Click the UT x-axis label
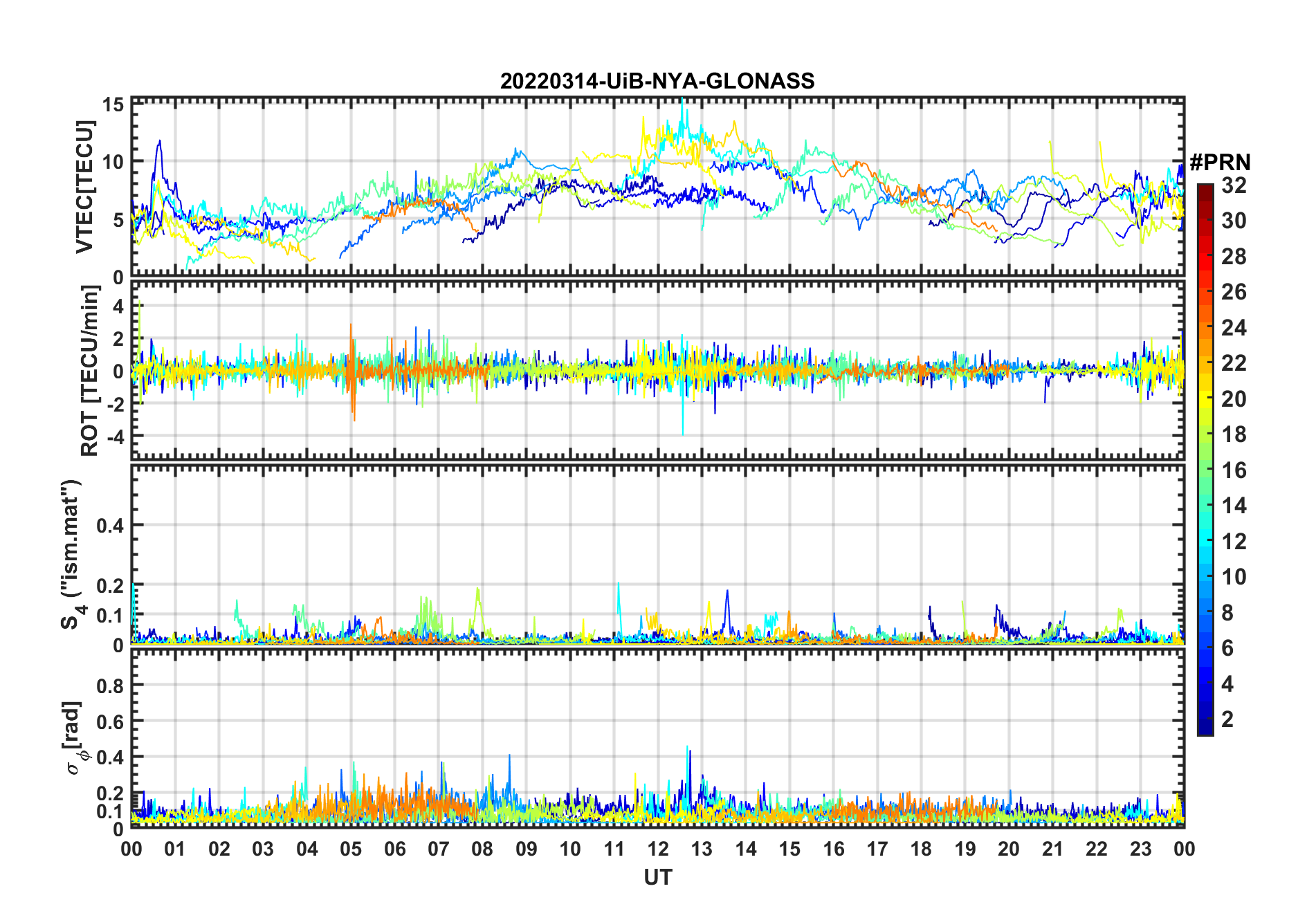 point(657,878)
